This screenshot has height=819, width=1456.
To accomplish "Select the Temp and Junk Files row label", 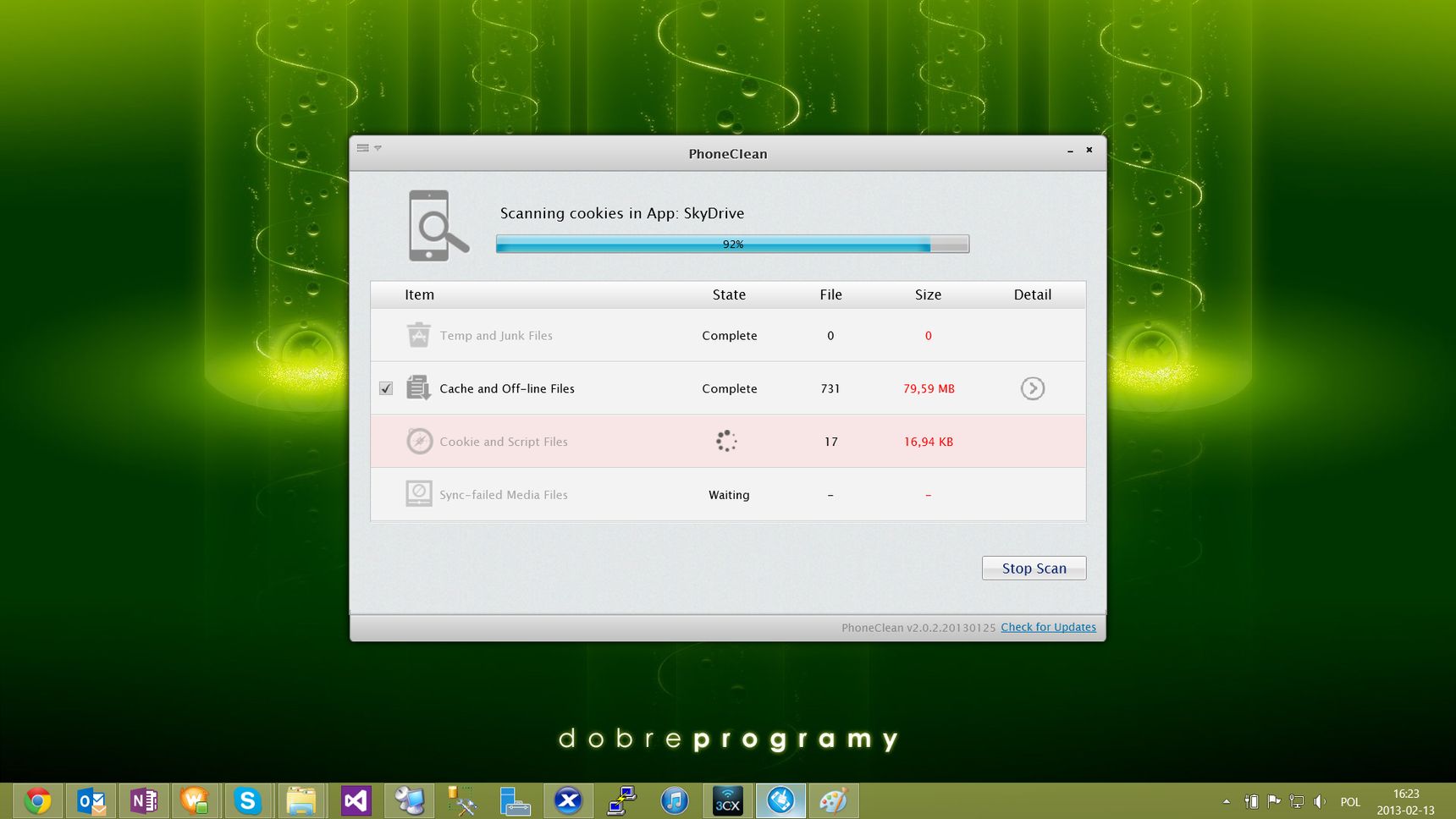I will 496,336.
